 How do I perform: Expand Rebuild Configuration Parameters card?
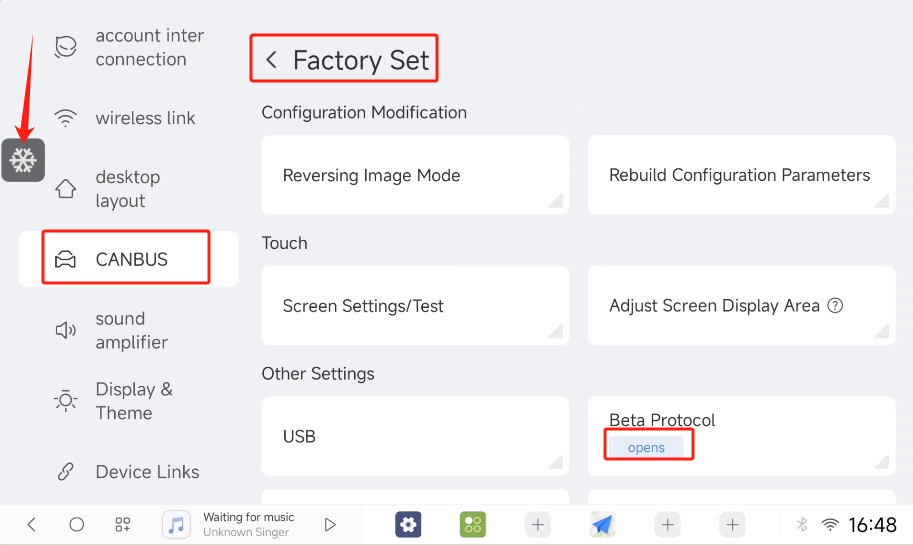[x=739, y=175]
